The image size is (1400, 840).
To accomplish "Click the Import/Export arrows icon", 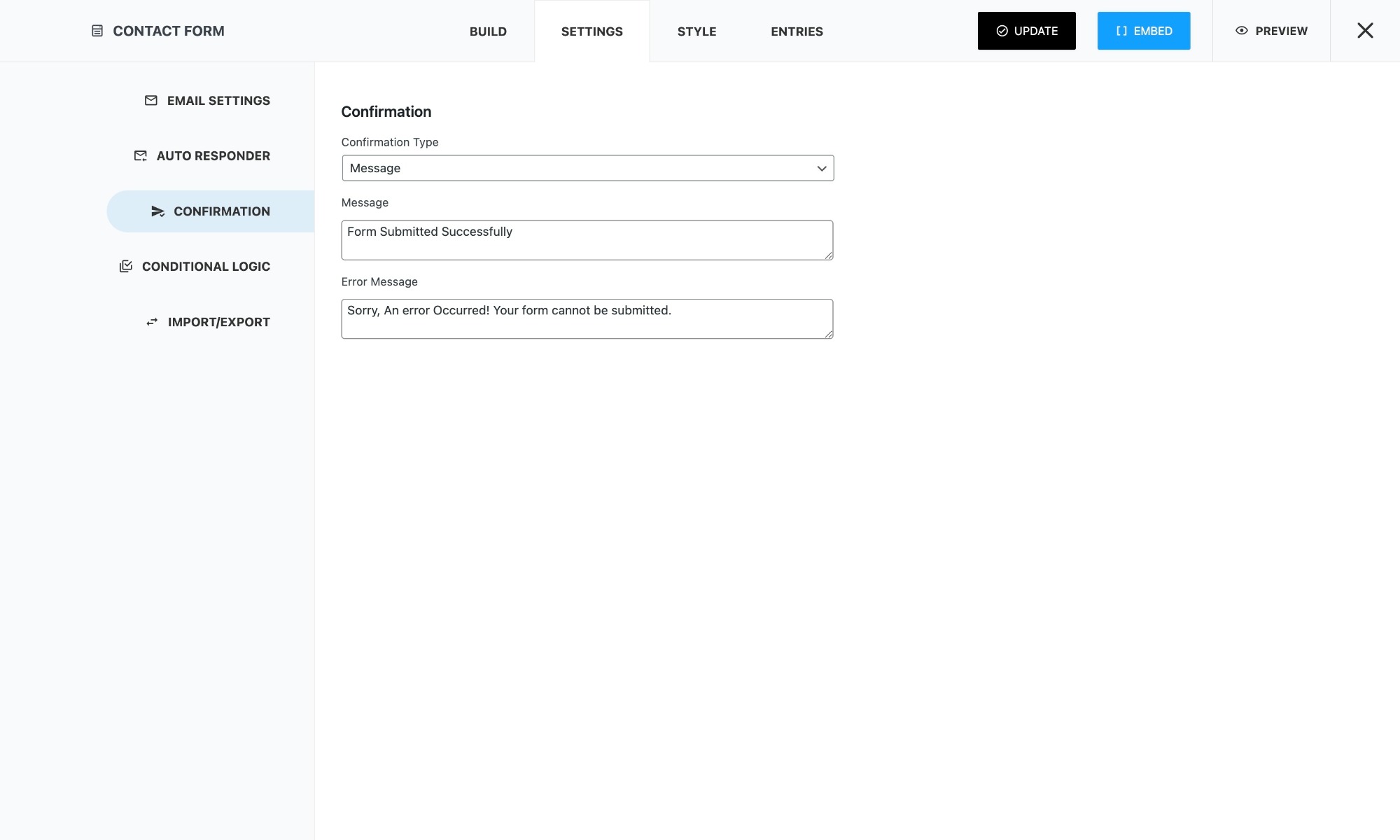I will (x=152, y=322).
